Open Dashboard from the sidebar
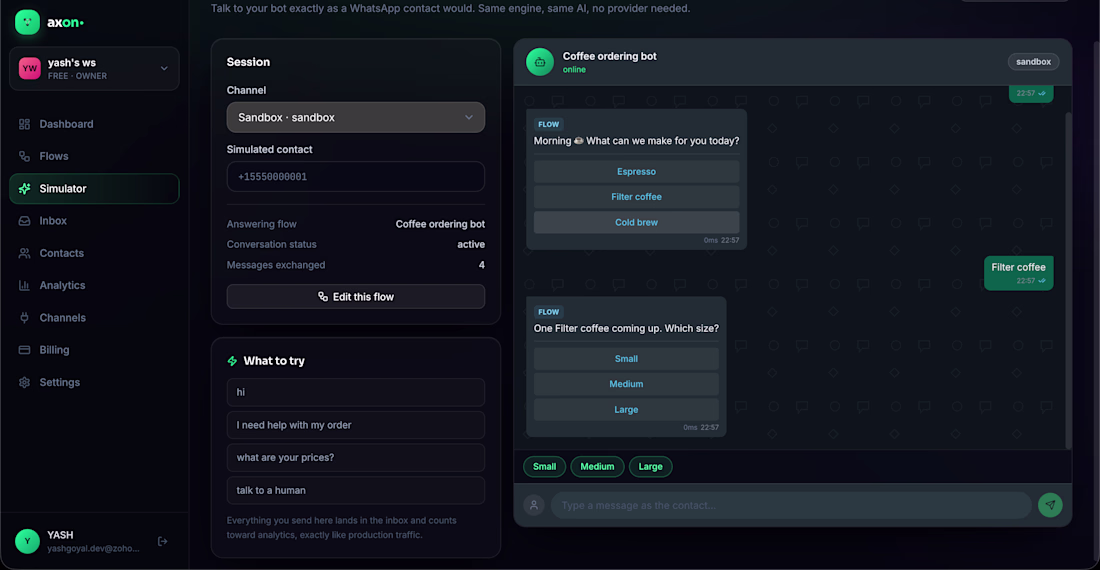This screenshot has height=570, width=1100. click(x=94, y=124)
